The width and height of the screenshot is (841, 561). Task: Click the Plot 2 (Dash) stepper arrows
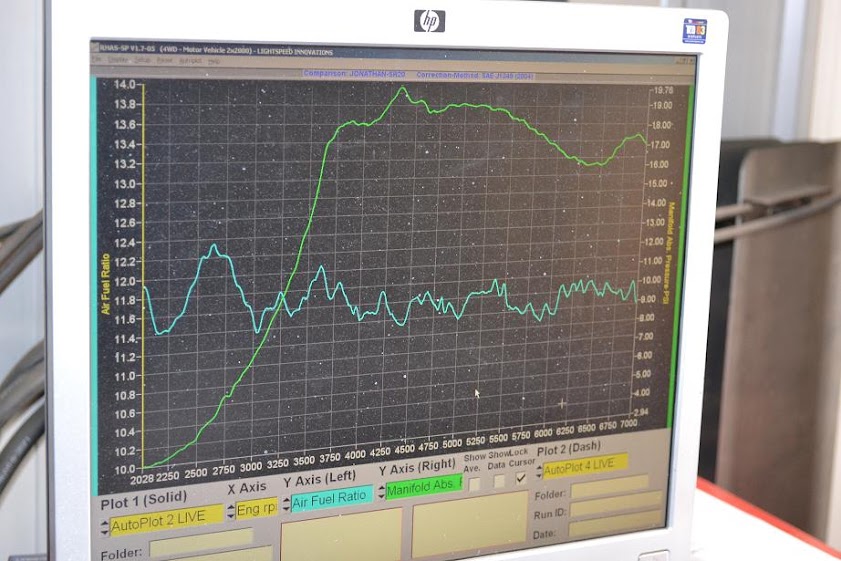pyautogui.click(x=539, y=472)
